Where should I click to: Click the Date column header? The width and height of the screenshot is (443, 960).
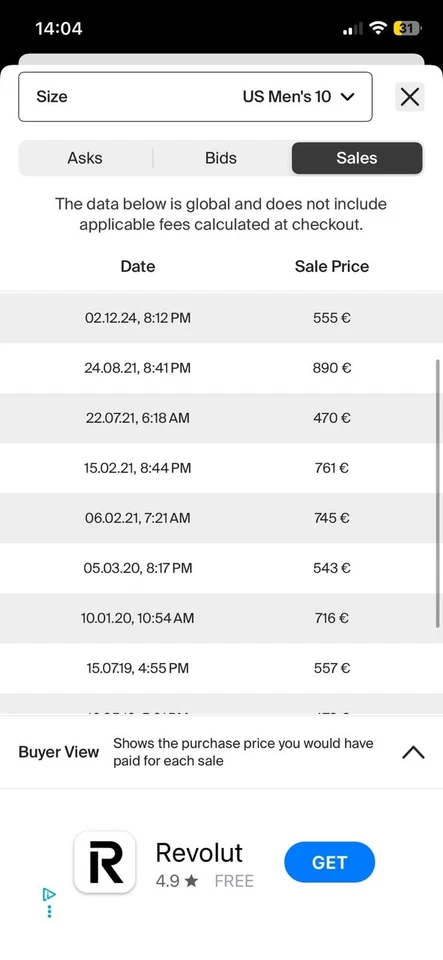point(138,266)
